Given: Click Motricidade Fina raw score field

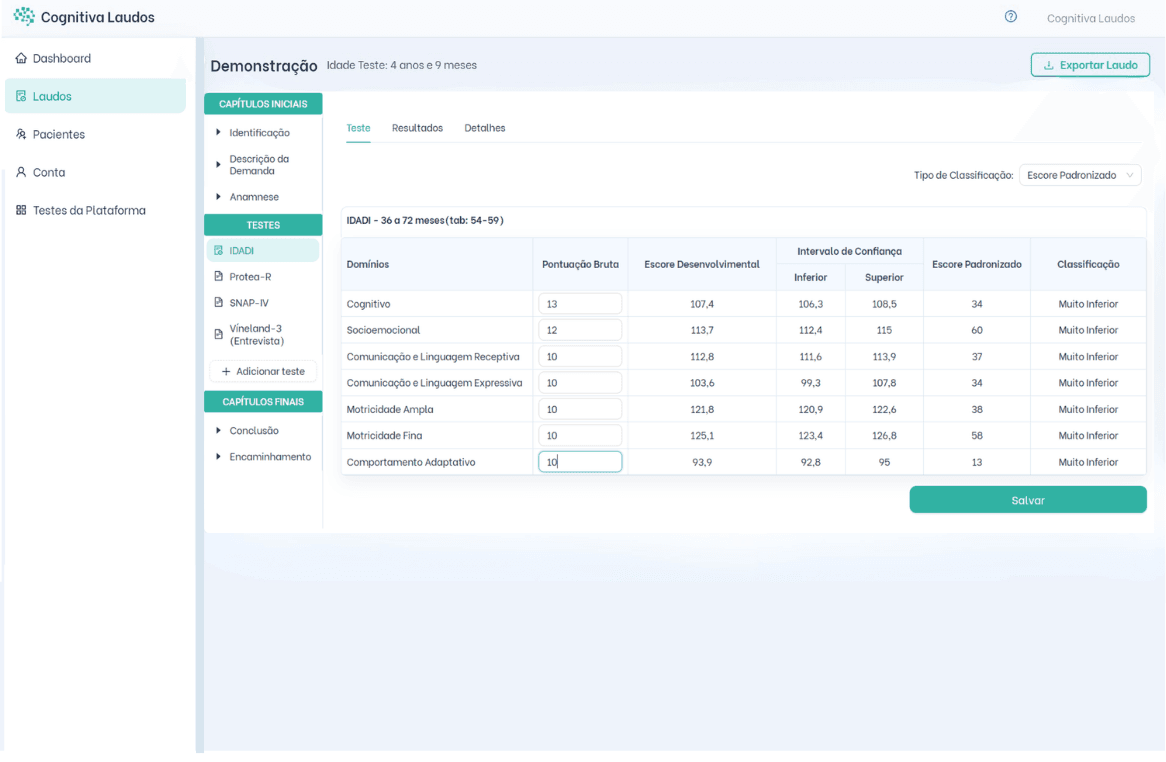Looking at the screenshot, I should tap(580, 436).
